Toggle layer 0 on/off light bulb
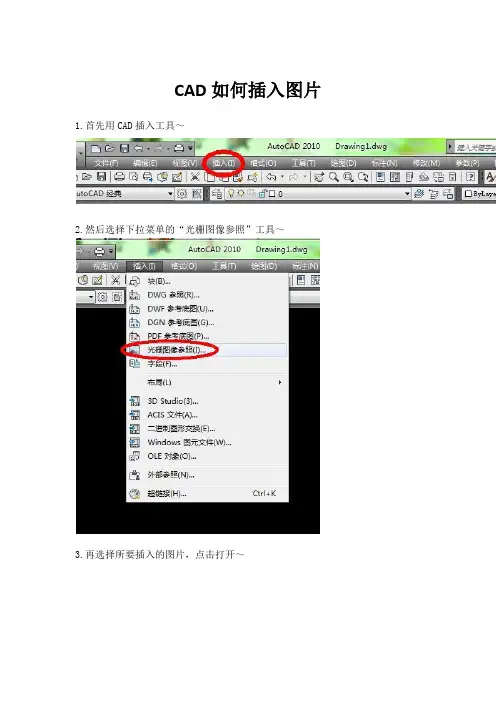Viewport: 496px width, 702px height. click(231, 193)
